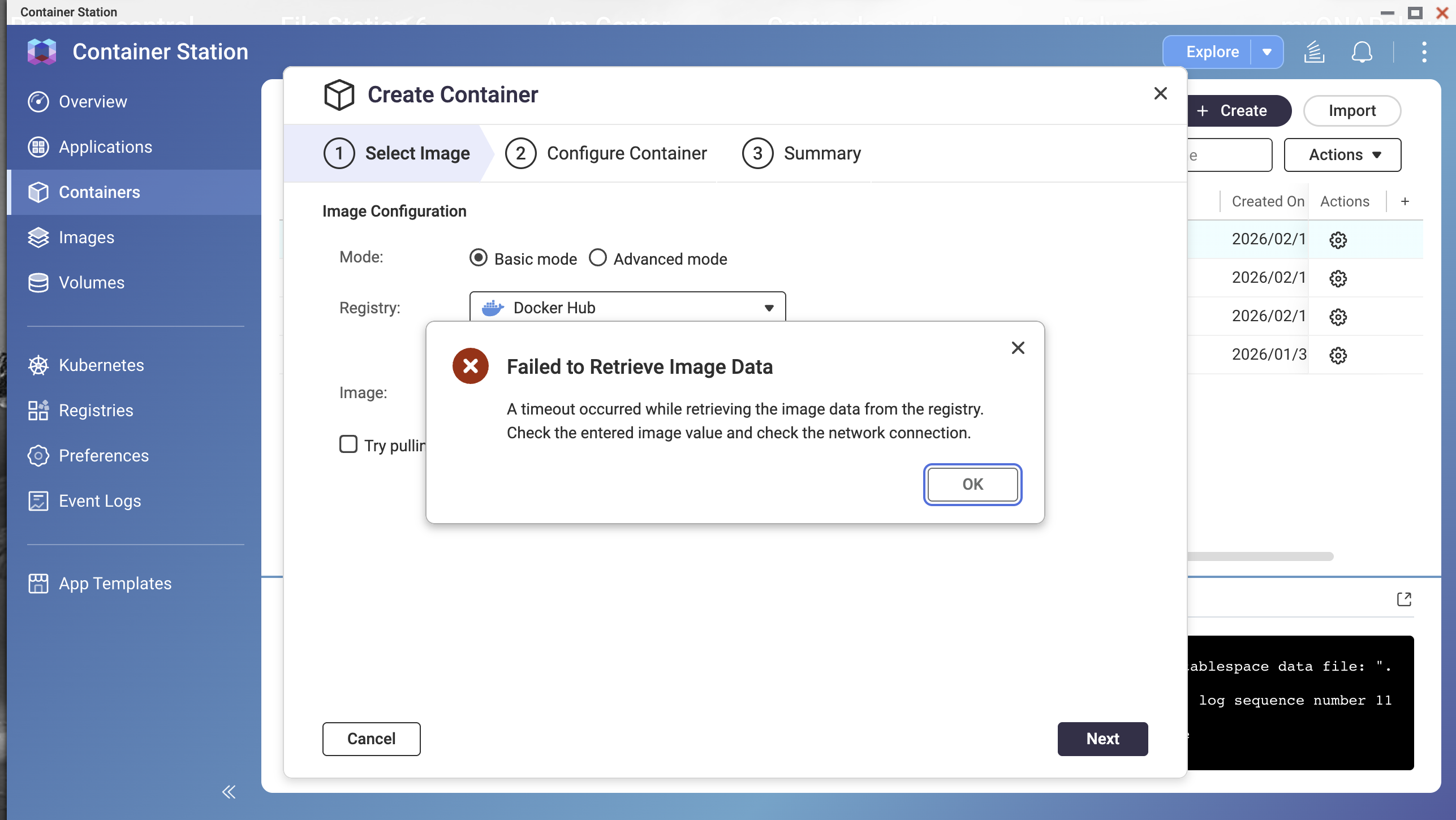Collapse the sidebar with double chevron icon
This screenshot has width=1456, height=820.
[x=229, y=792]
